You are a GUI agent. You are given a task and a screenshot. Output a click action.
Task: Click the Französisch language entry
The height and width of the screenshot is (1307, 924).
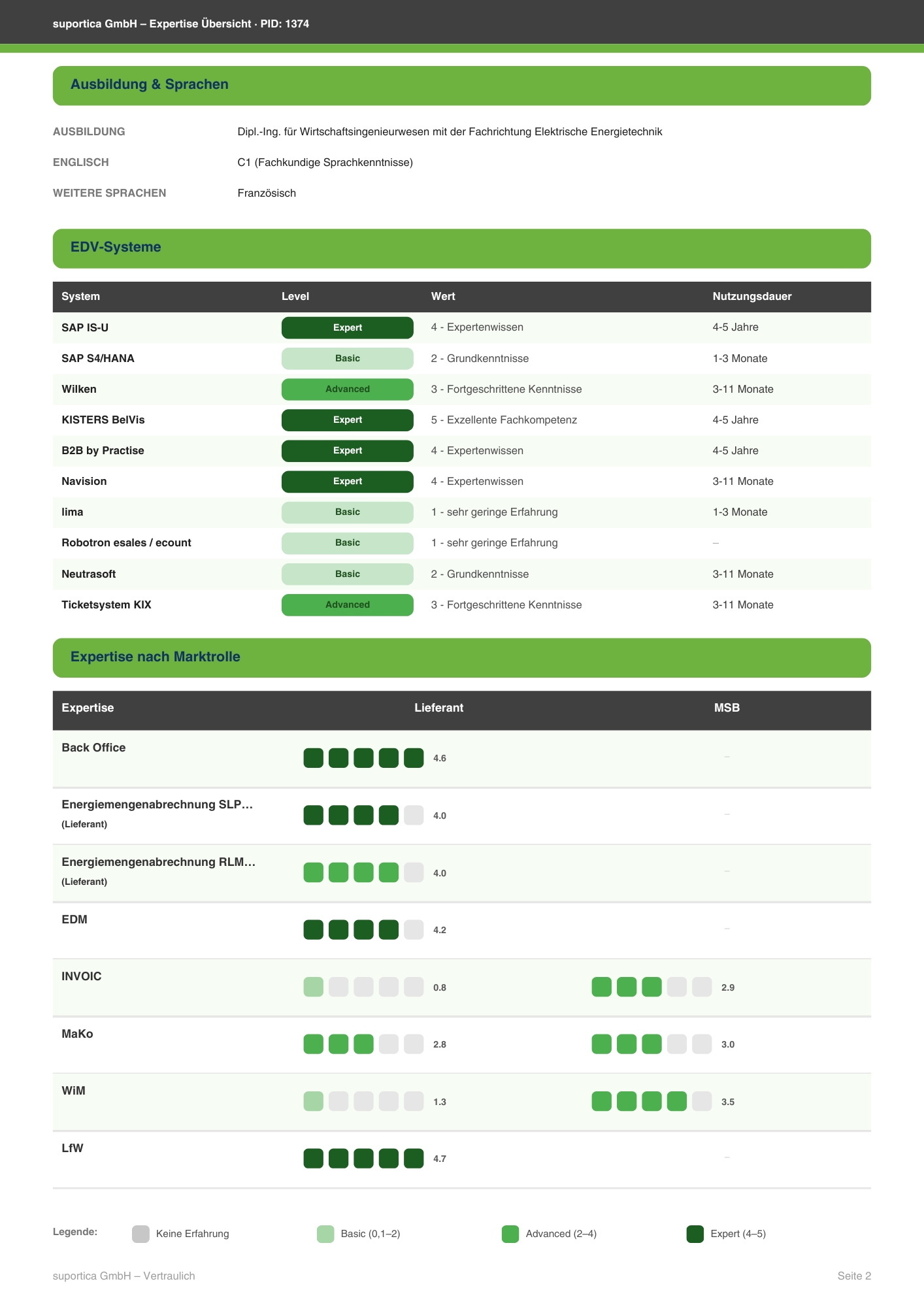click(267, 193)
